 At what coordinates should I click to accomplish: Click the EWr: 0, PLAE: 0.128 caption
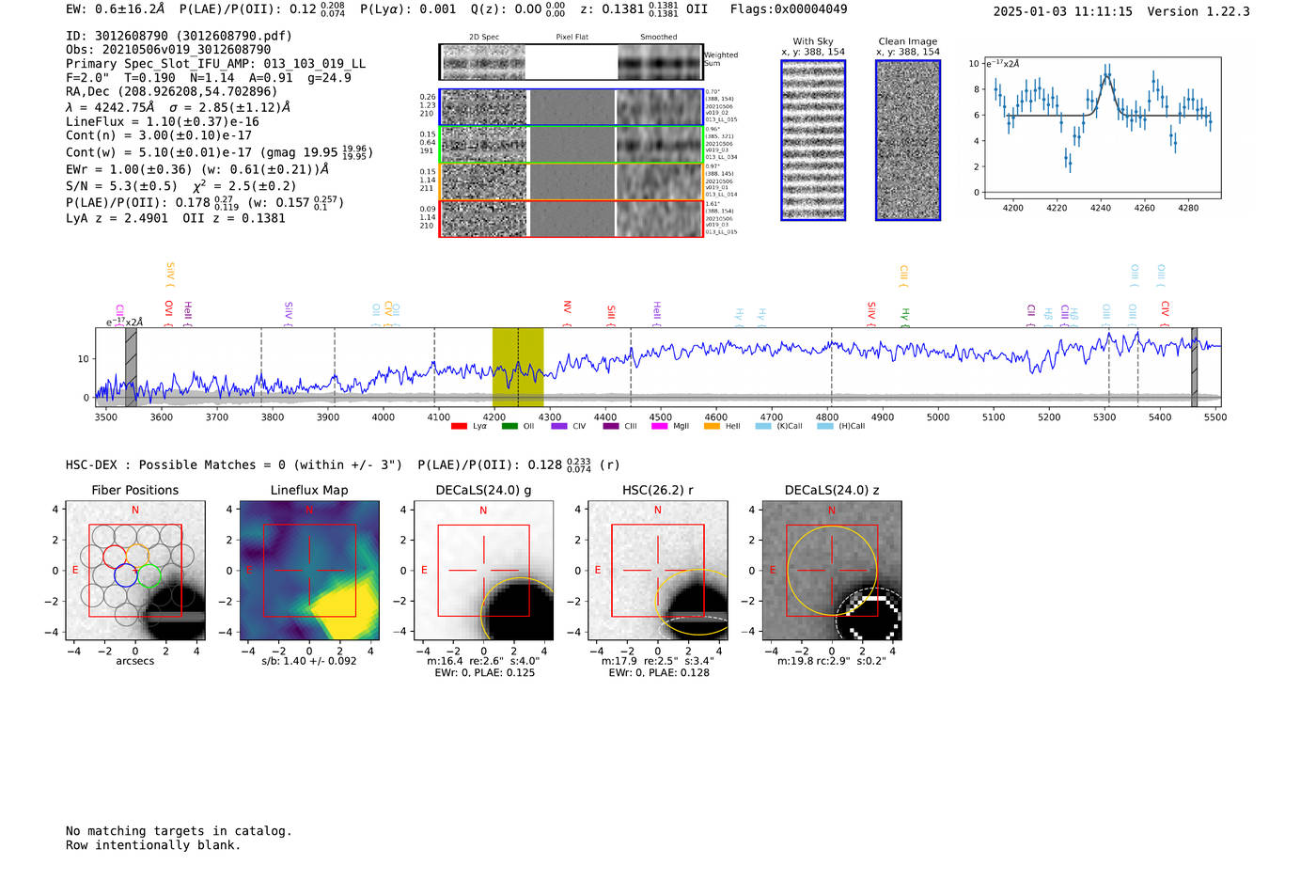click(659, 672)
